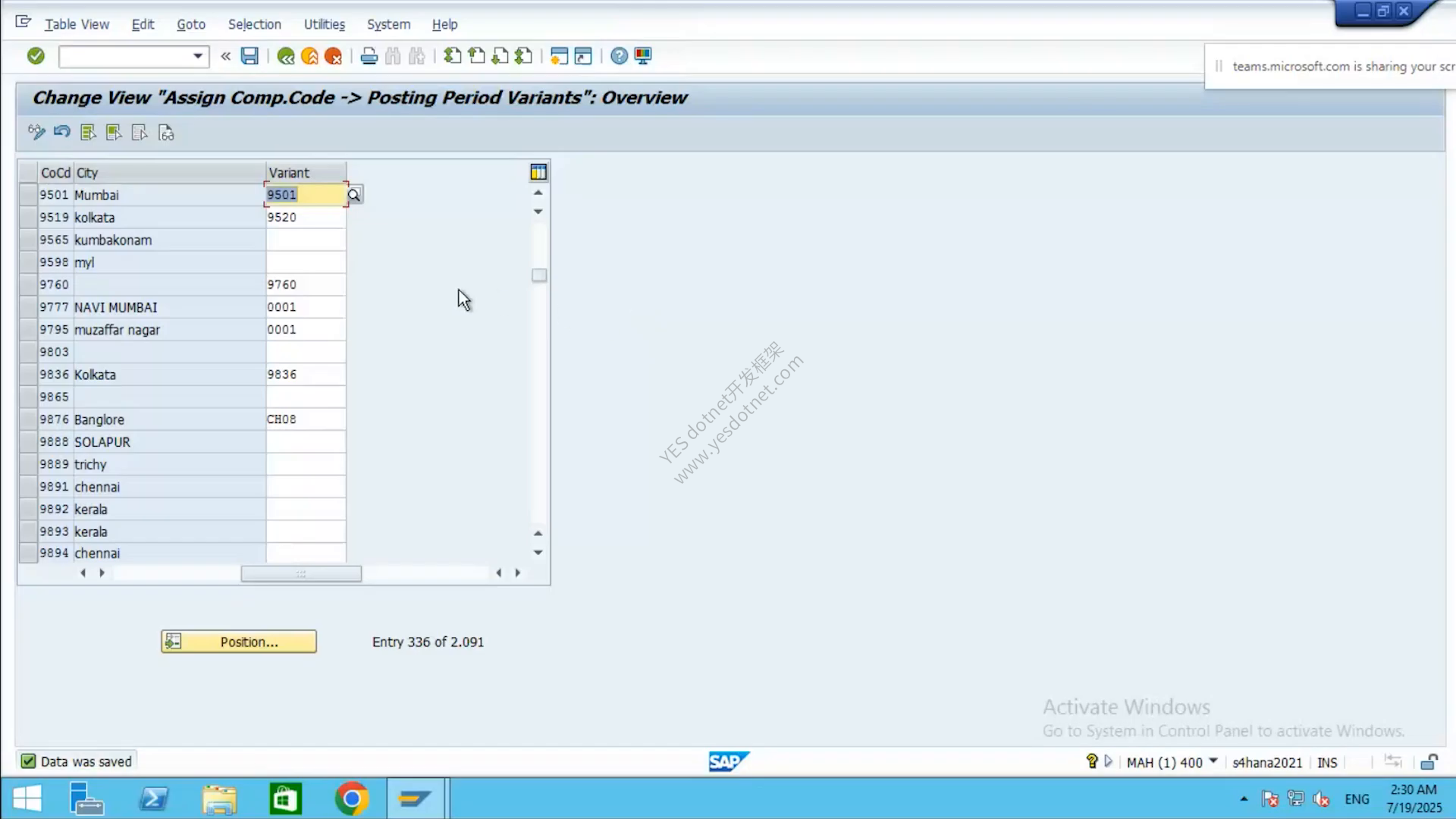Click the Variant field containing CH08
Screen dimensions: 1456x819
[306, 419]
